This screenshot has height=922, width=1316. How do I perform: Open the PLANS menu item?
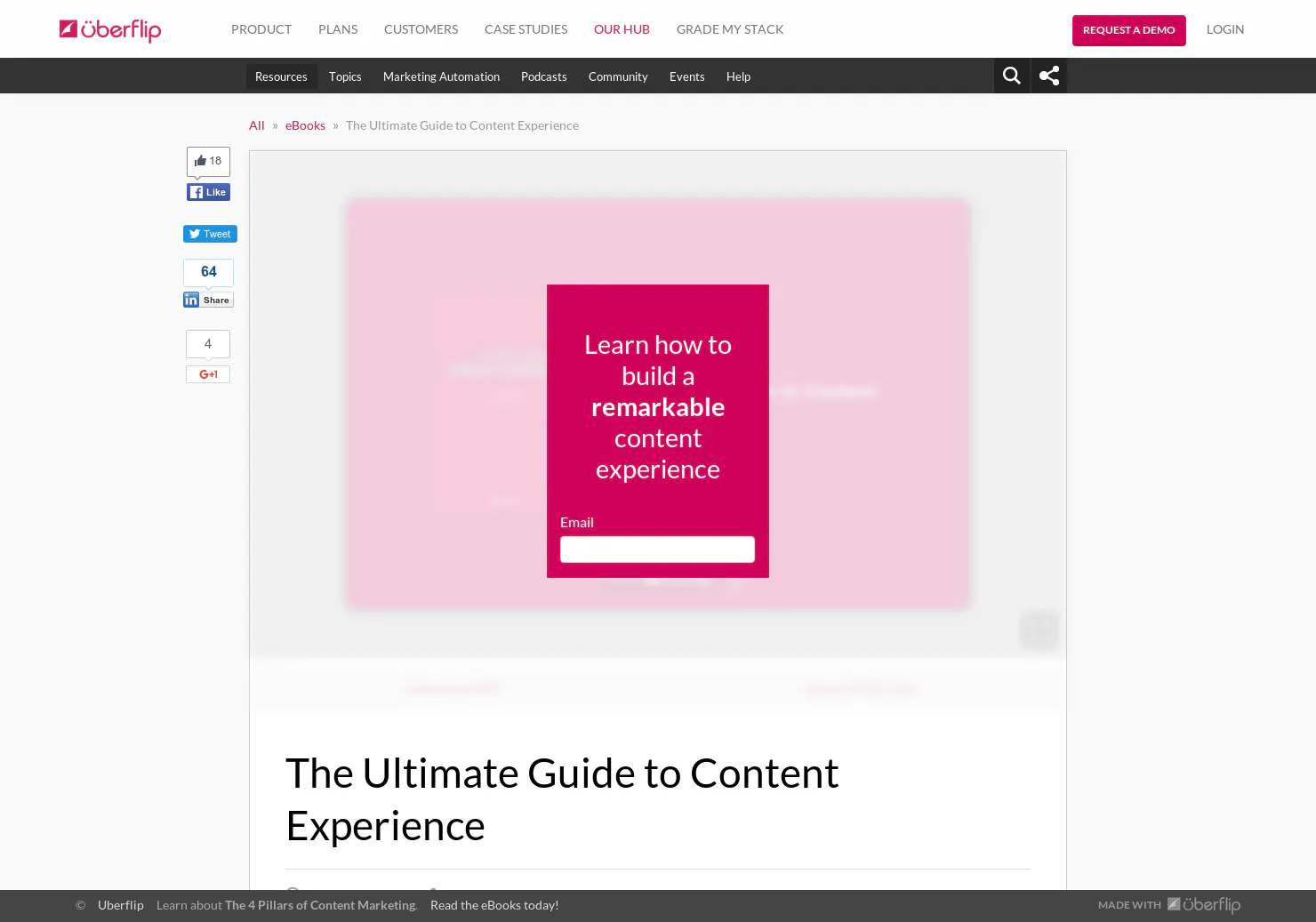coord(338,29)
